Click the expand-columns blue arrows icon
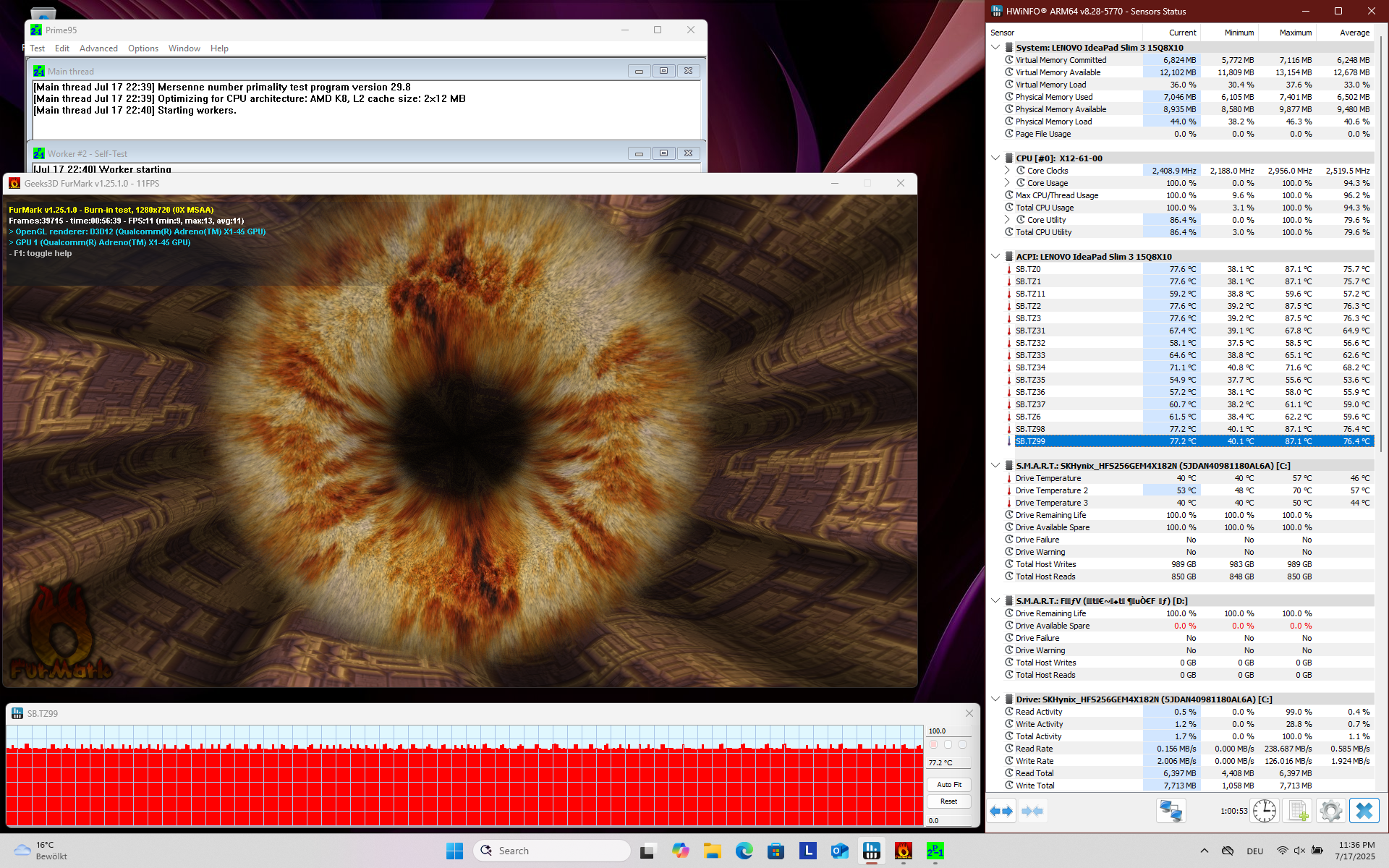This screenshot has width=1389, height=868. pos(1001,811)
